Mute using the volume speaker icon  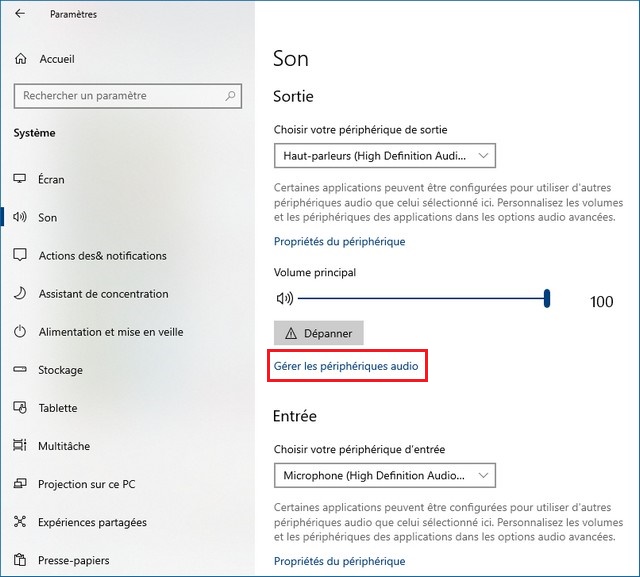[x=285, y=298]
